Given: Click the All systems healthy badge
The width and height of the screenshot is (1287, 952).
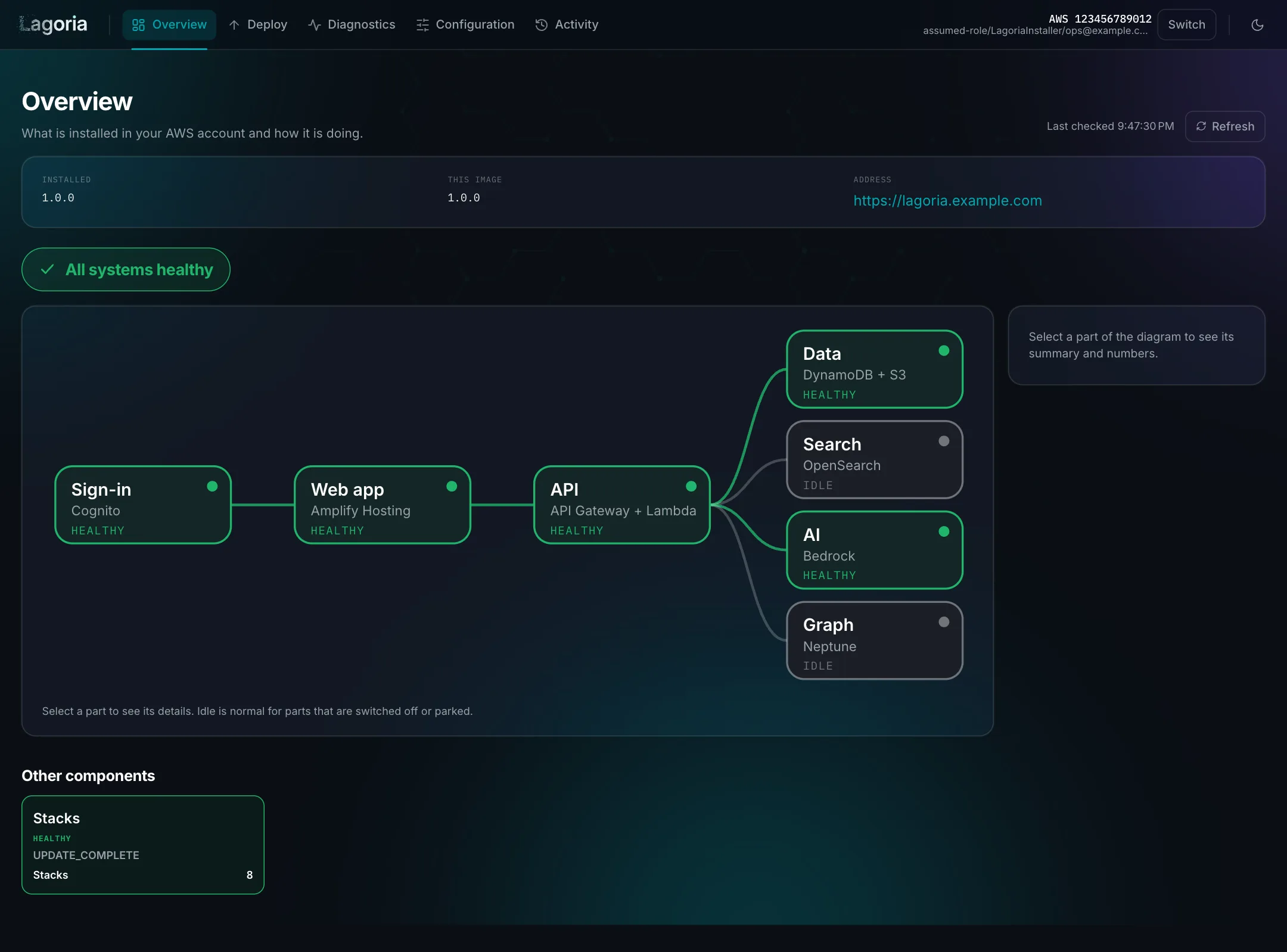Looking at the screenshot, I should (126, 269).
